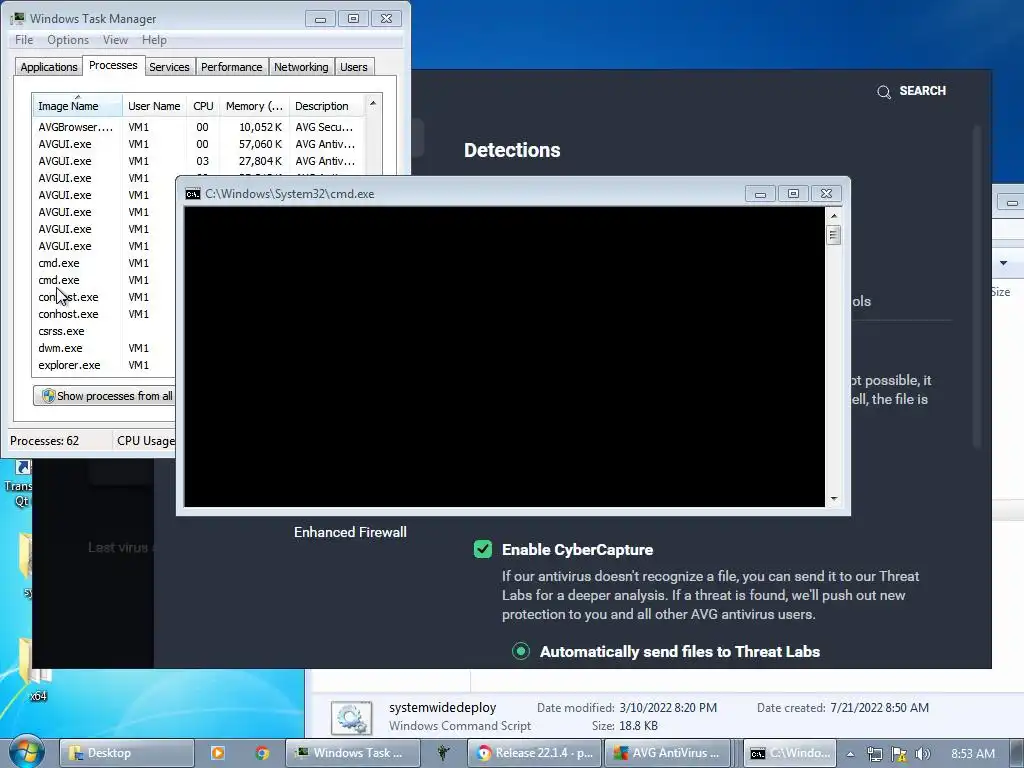The width and height of the screenshot is (1024, 768).
Task: Click the shield icon on Show processes button
Action: click(48, 396)
